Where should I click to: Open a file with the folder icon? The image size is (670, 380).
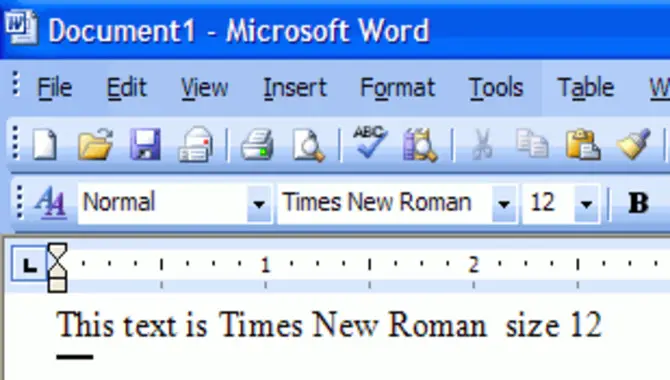click(95, 144)
